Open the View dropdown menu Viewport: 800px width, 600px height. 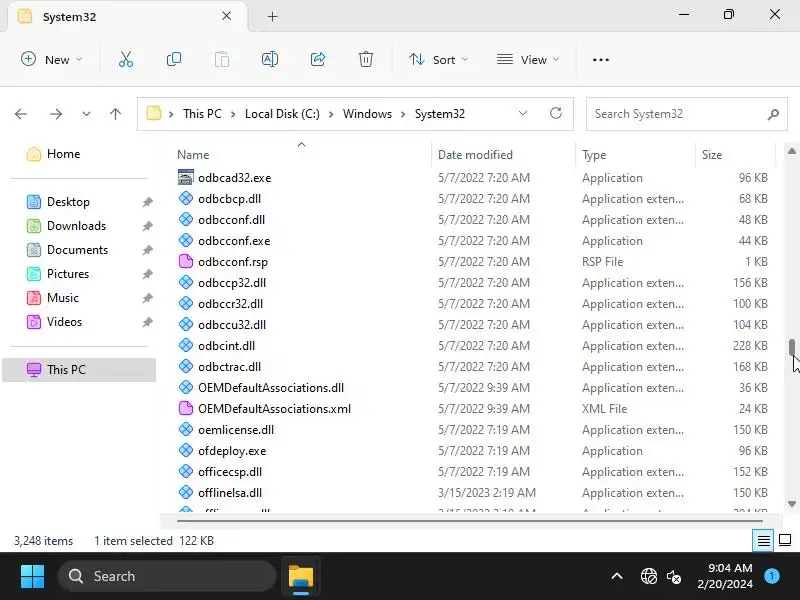pyautogui.click(x=528, y=60)
